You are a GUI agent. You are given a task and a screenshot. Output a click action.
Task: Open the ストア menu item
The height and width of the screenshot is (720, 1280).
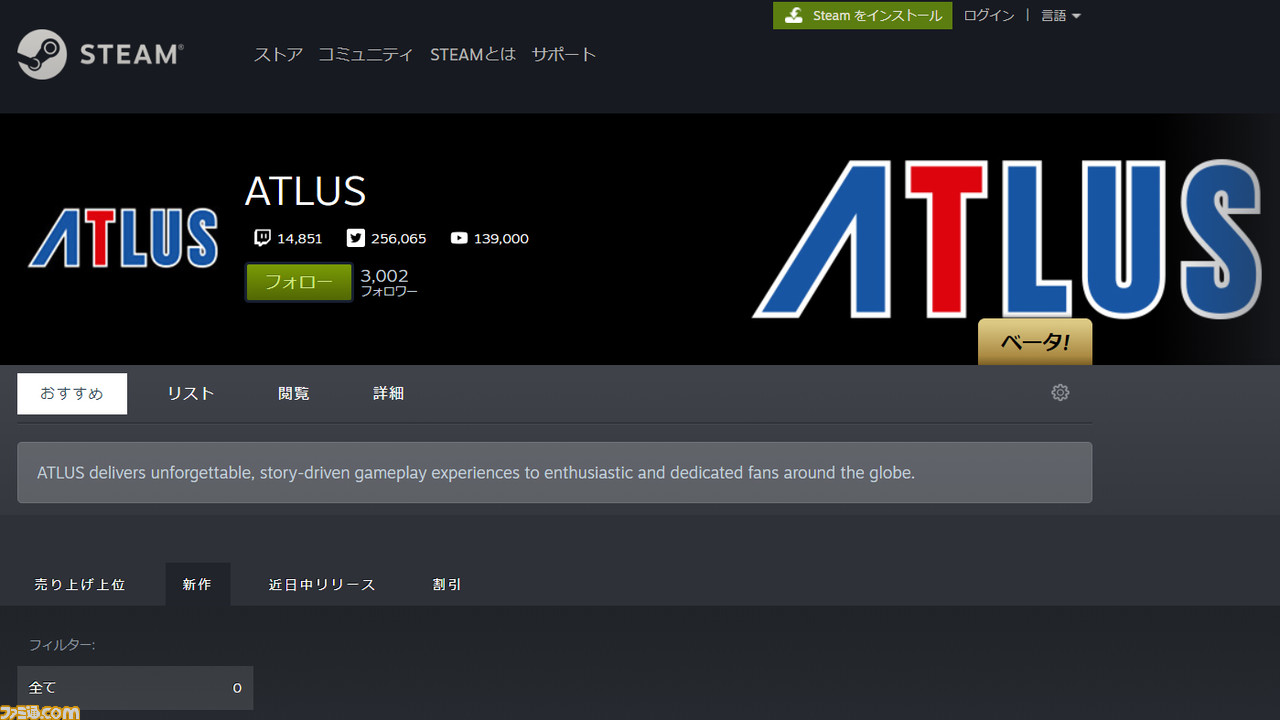coord(277,54)
